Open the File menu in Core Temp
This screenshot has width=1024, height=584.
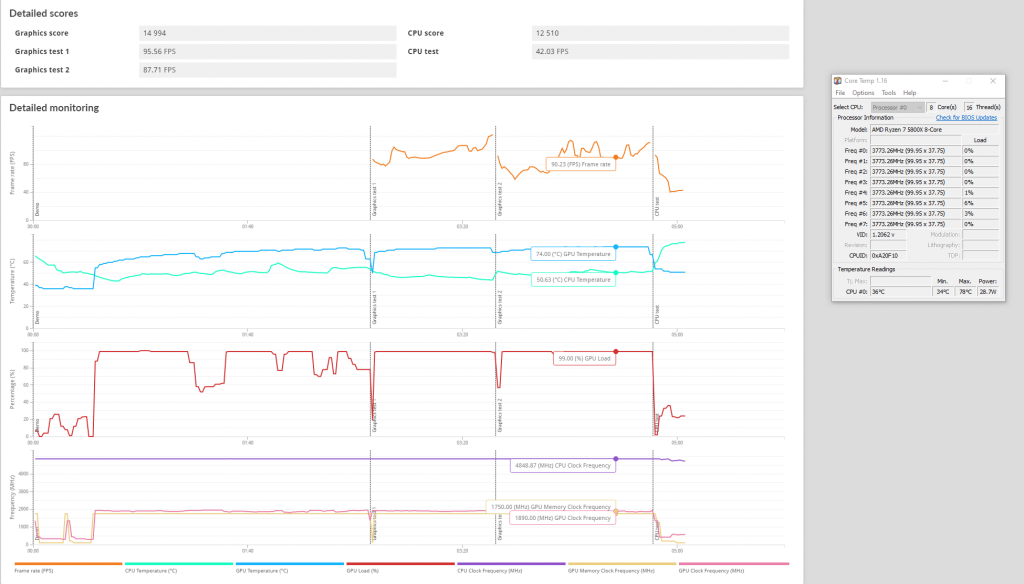pyautogui.click(x=840, y=93)
